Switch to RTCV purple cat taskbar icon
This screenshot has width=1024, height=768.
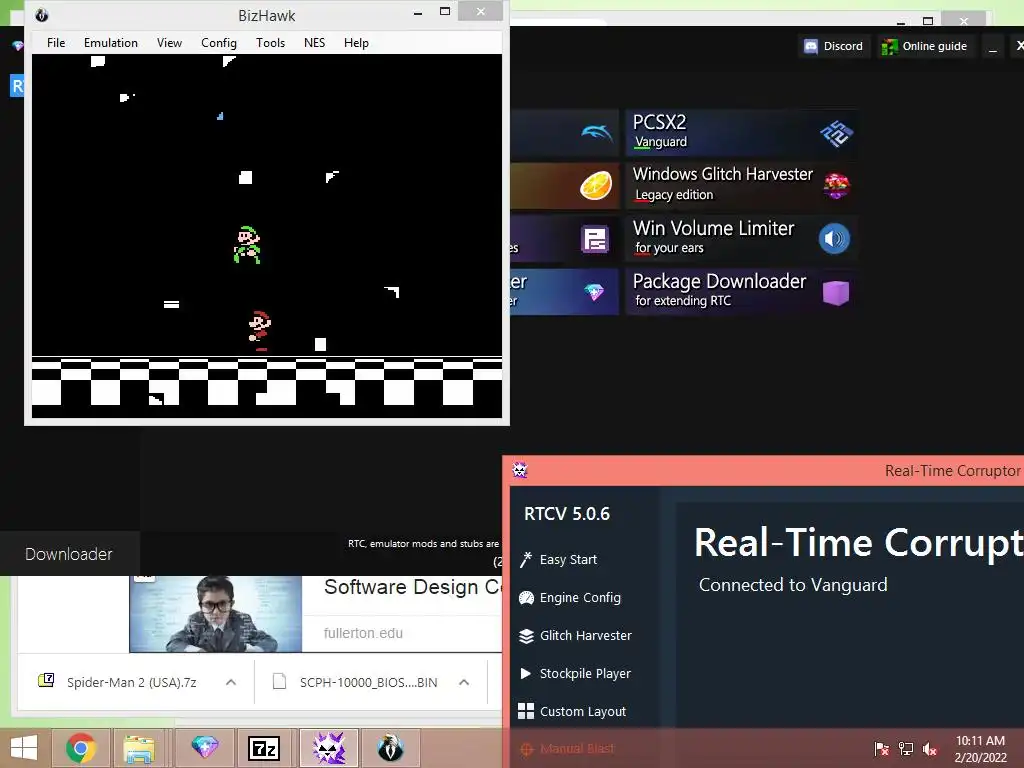329,748
